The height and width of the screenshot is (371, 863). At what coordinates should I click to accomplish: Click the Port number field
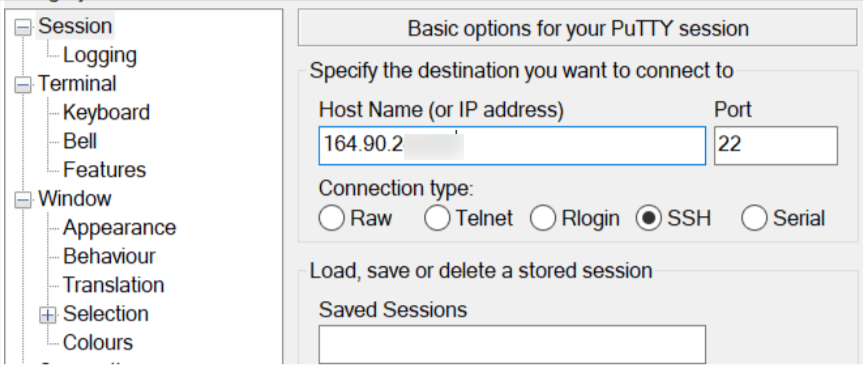776,145
